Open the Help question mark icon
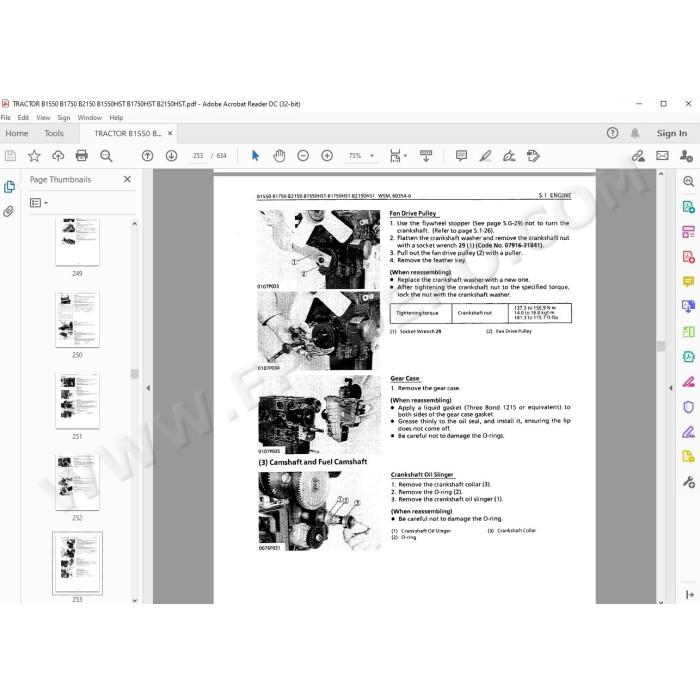Viewport: 700px width, 700px height. coord(612,133)
